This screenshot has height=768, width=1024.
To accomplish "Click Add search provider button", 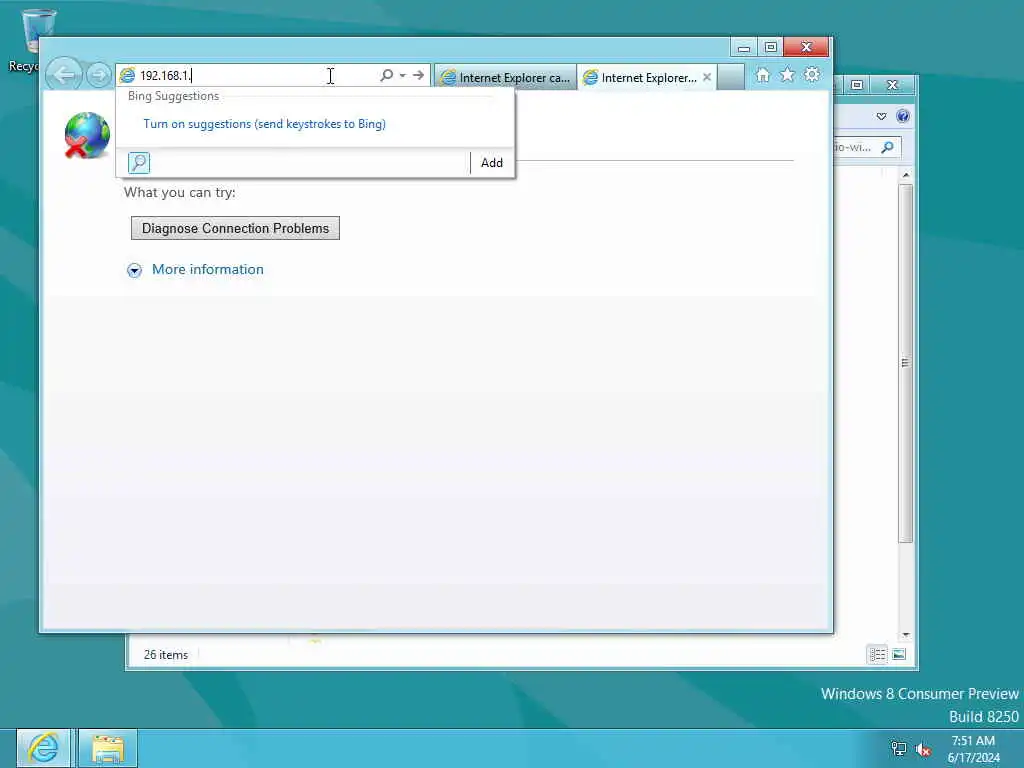I will (x=492, y=163).
